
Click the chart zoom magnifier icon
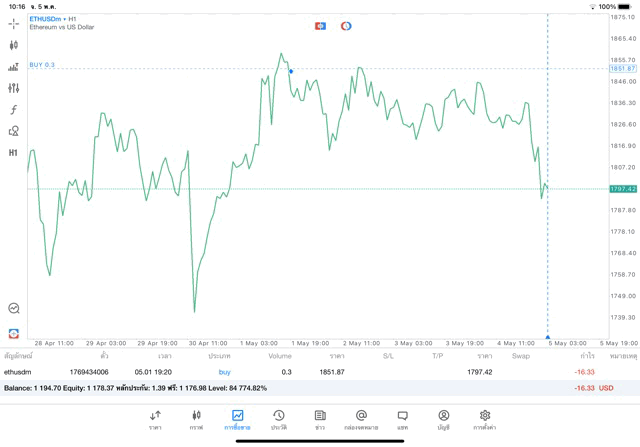(x=13, y=308)
